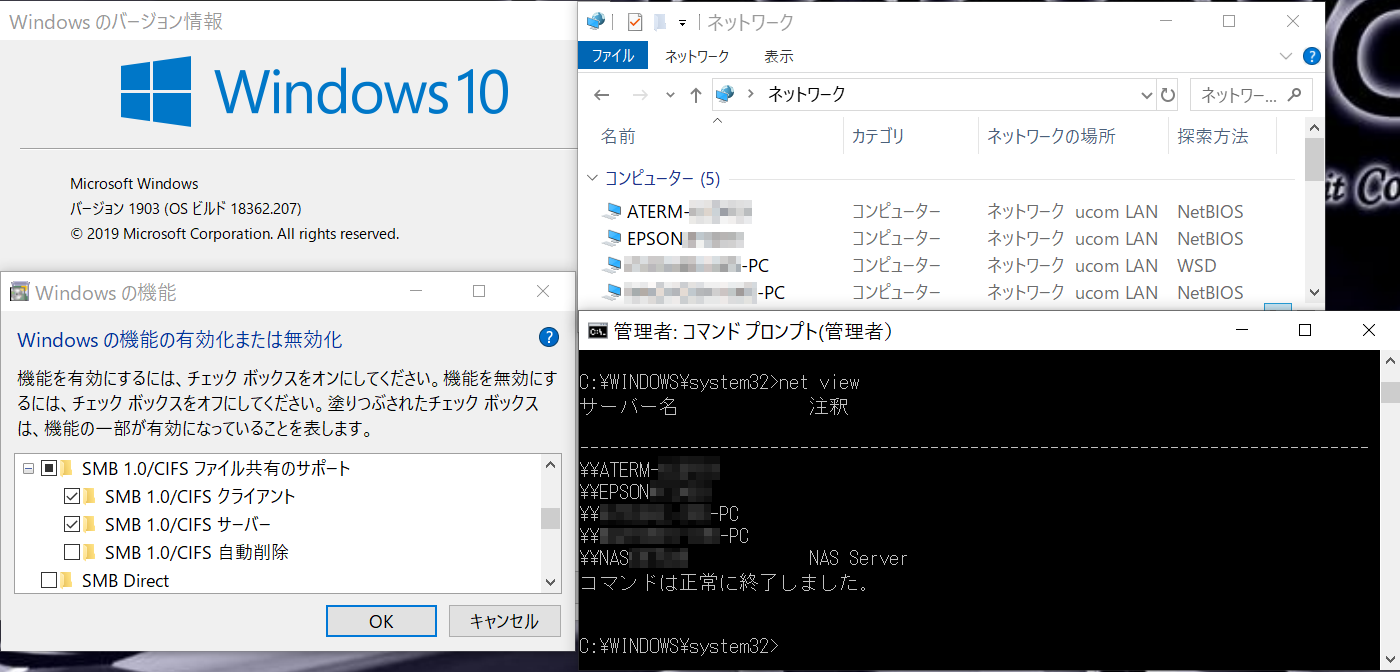Open help in the Windows の機能 dialog
The height and width of the screenshot is (672, 1400).
(548, 337)
